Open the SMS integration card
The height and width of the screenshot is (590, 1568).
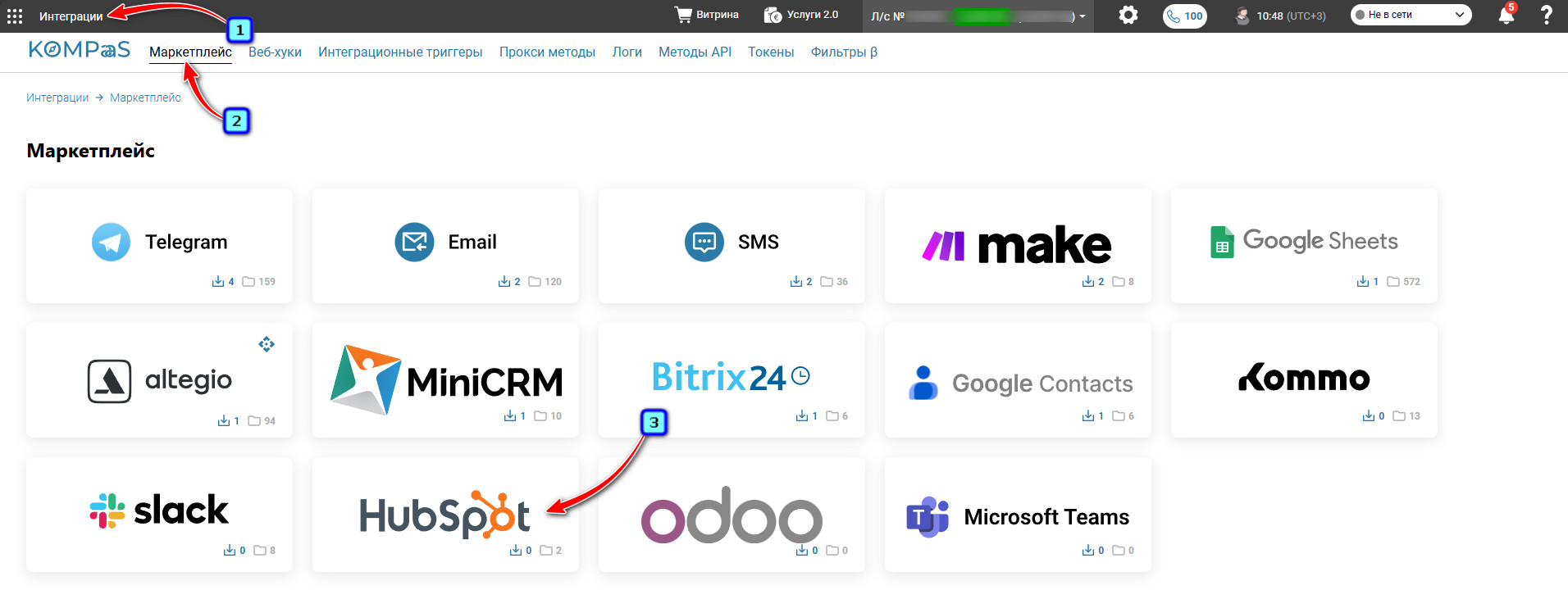pos(732,246)
